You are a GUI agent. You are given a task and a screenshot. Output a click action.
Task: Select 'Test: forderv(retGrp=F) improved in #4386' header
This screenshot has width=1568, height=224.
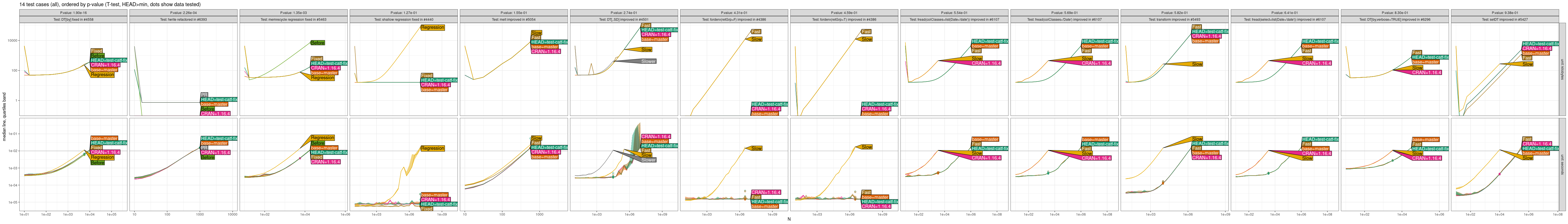click(x=734, y=20)
